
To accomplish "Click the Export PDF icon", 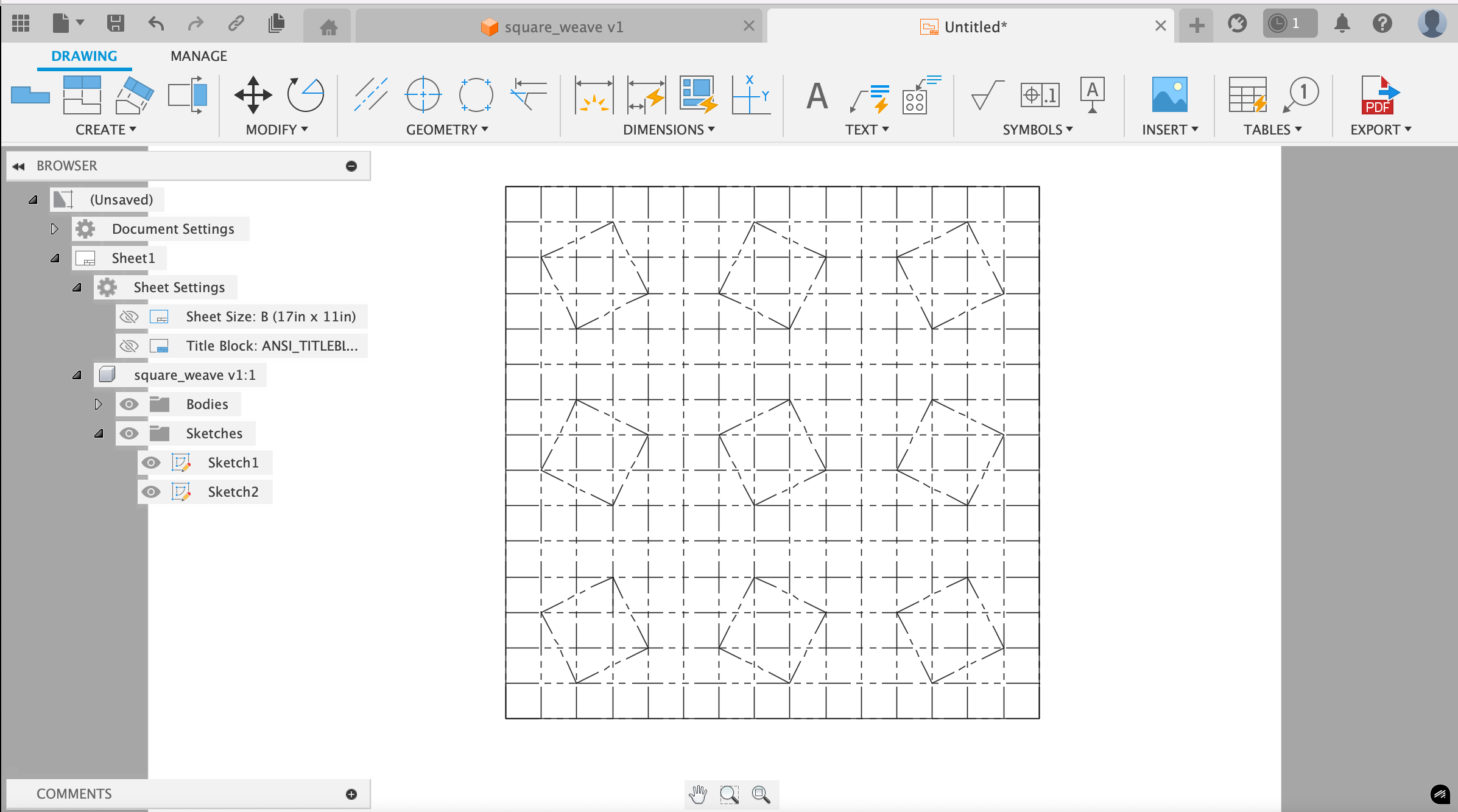I will pyautogui.click(x=1379, y=96).
